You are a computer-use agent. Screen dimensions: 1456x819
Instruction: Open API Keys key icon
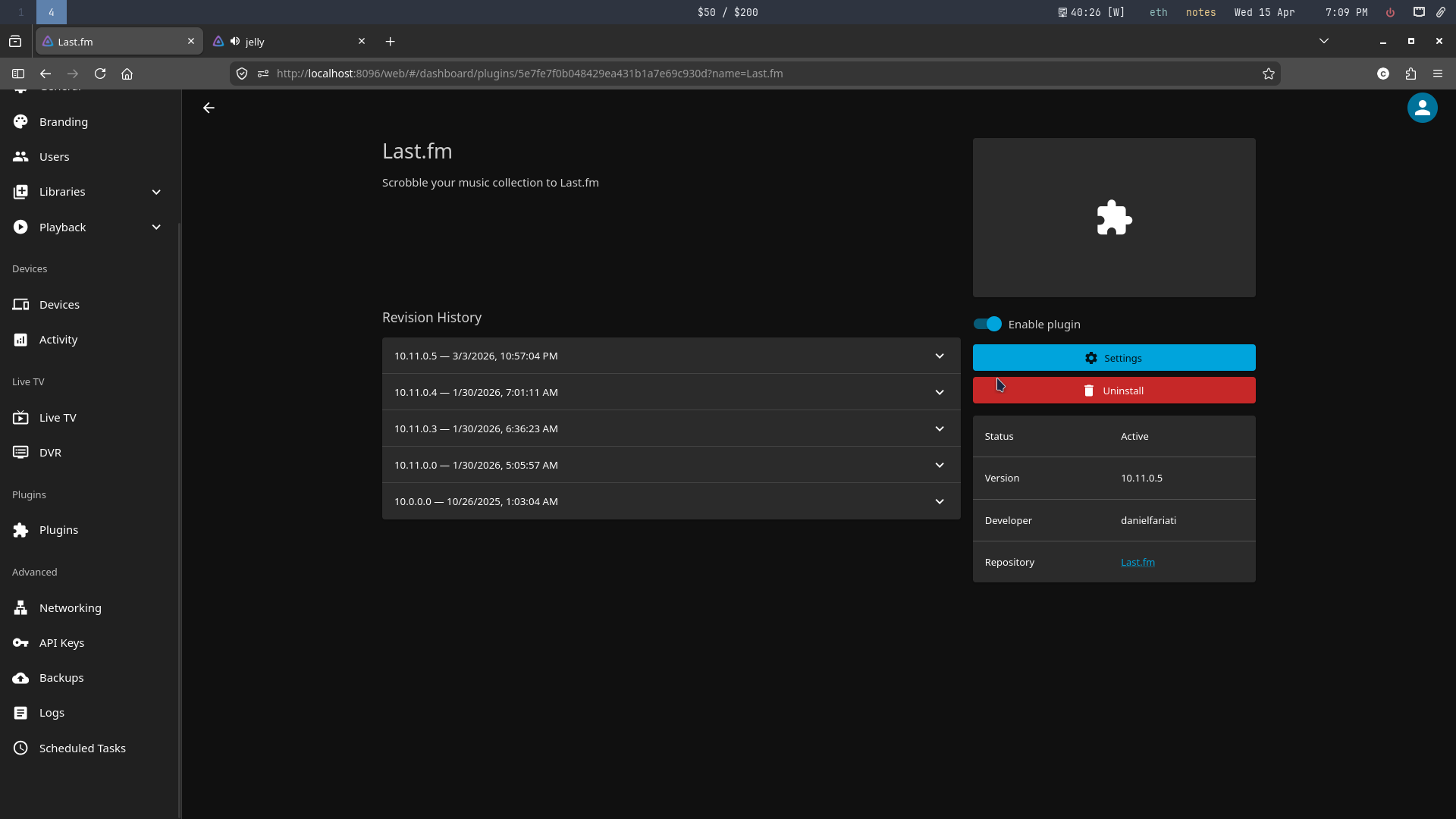click(20, 643)
